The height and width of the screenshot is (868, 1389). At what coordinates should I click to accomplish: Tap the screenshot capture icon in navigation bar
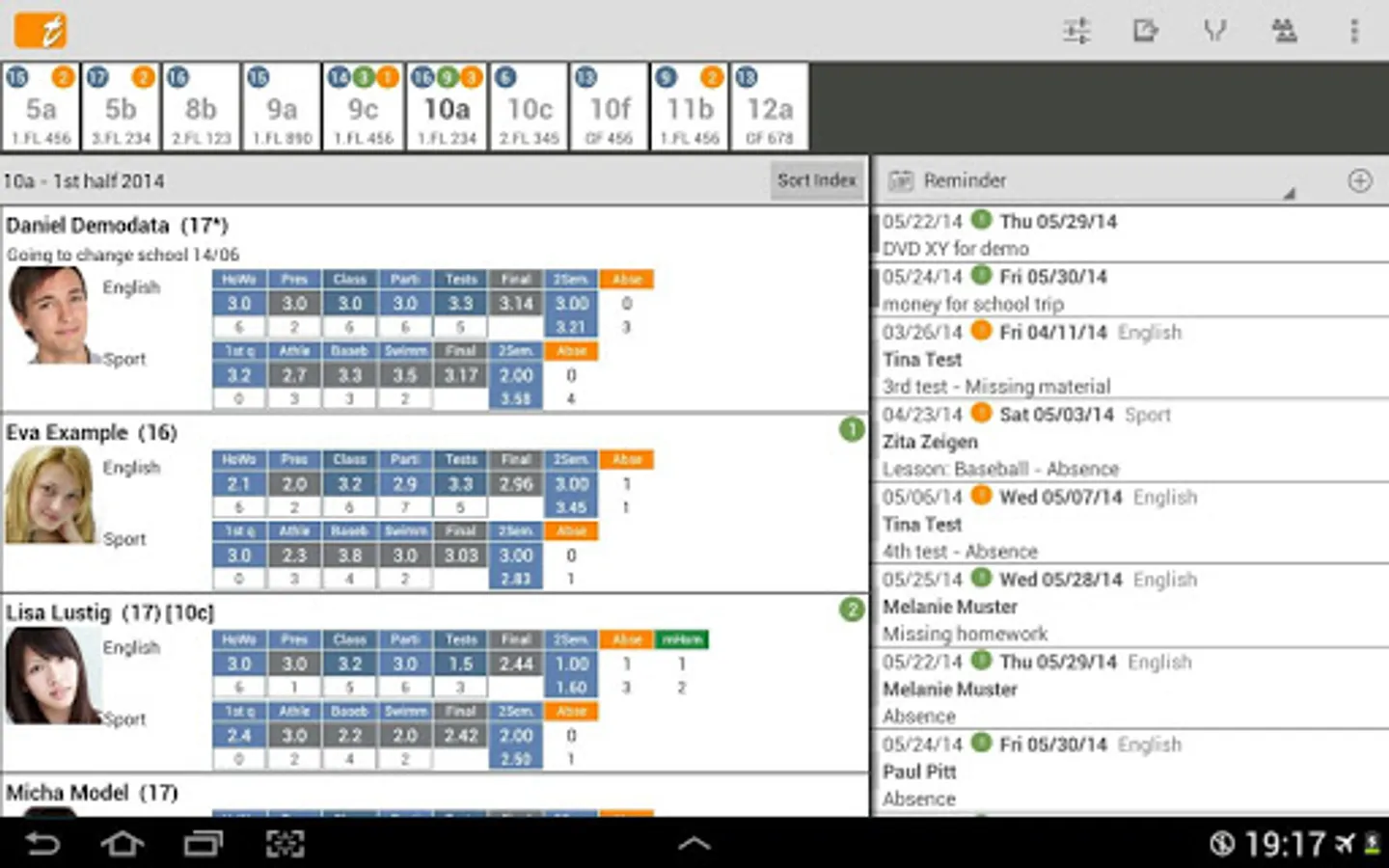click(x=285, y=844)
